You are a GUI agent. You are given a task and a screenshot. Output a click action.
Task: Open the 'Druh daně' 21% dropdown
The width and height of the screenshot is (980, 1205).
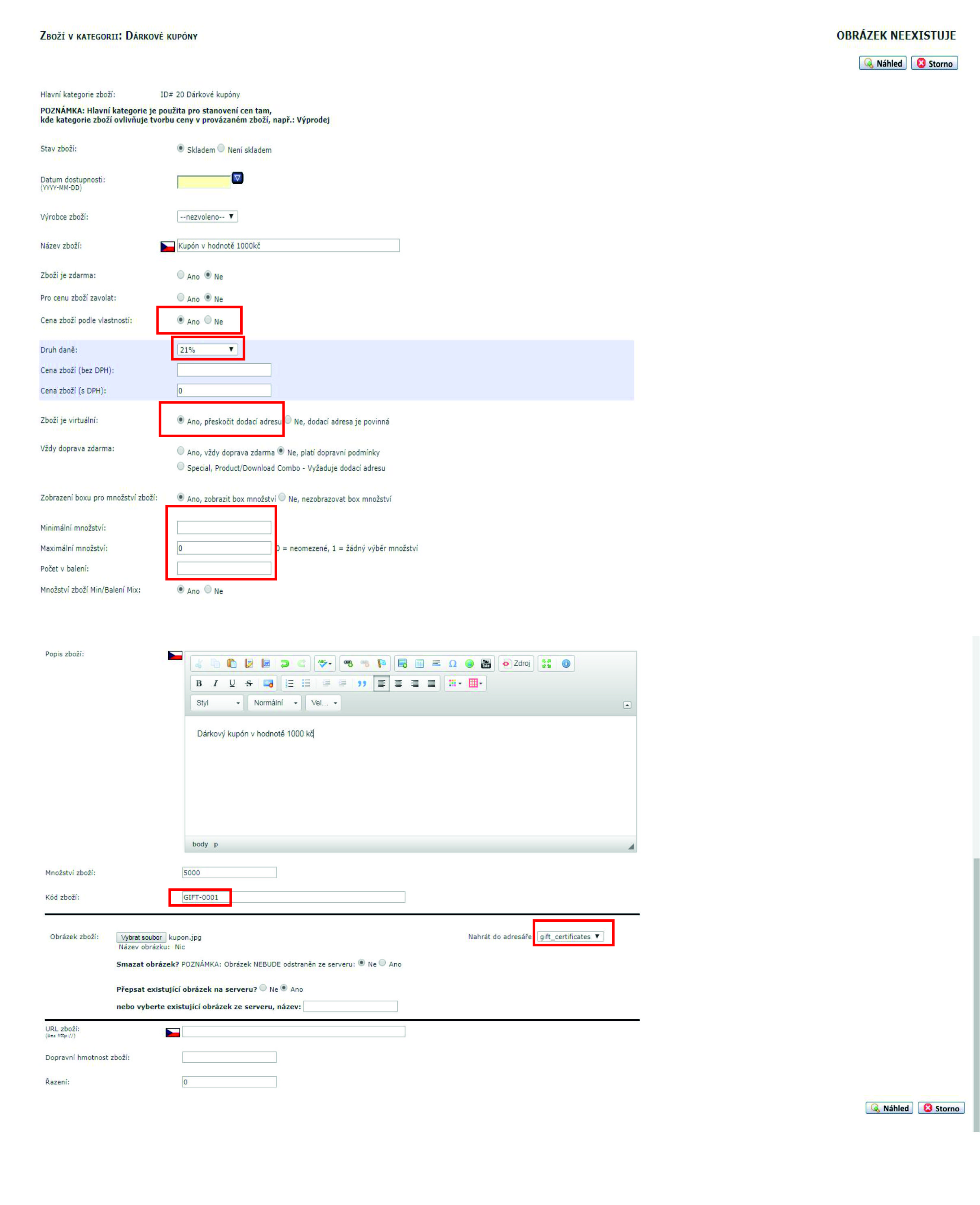coord(206,350)
